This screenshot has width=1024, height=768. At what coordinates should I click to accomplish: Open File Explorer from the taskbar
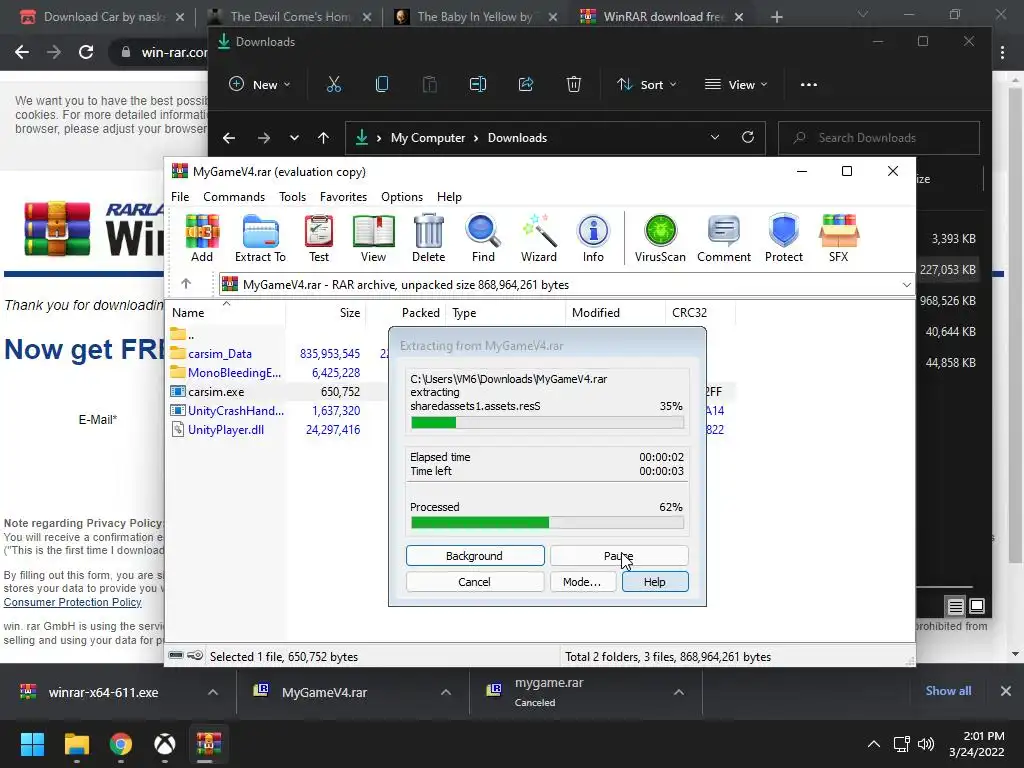point(76,744)
